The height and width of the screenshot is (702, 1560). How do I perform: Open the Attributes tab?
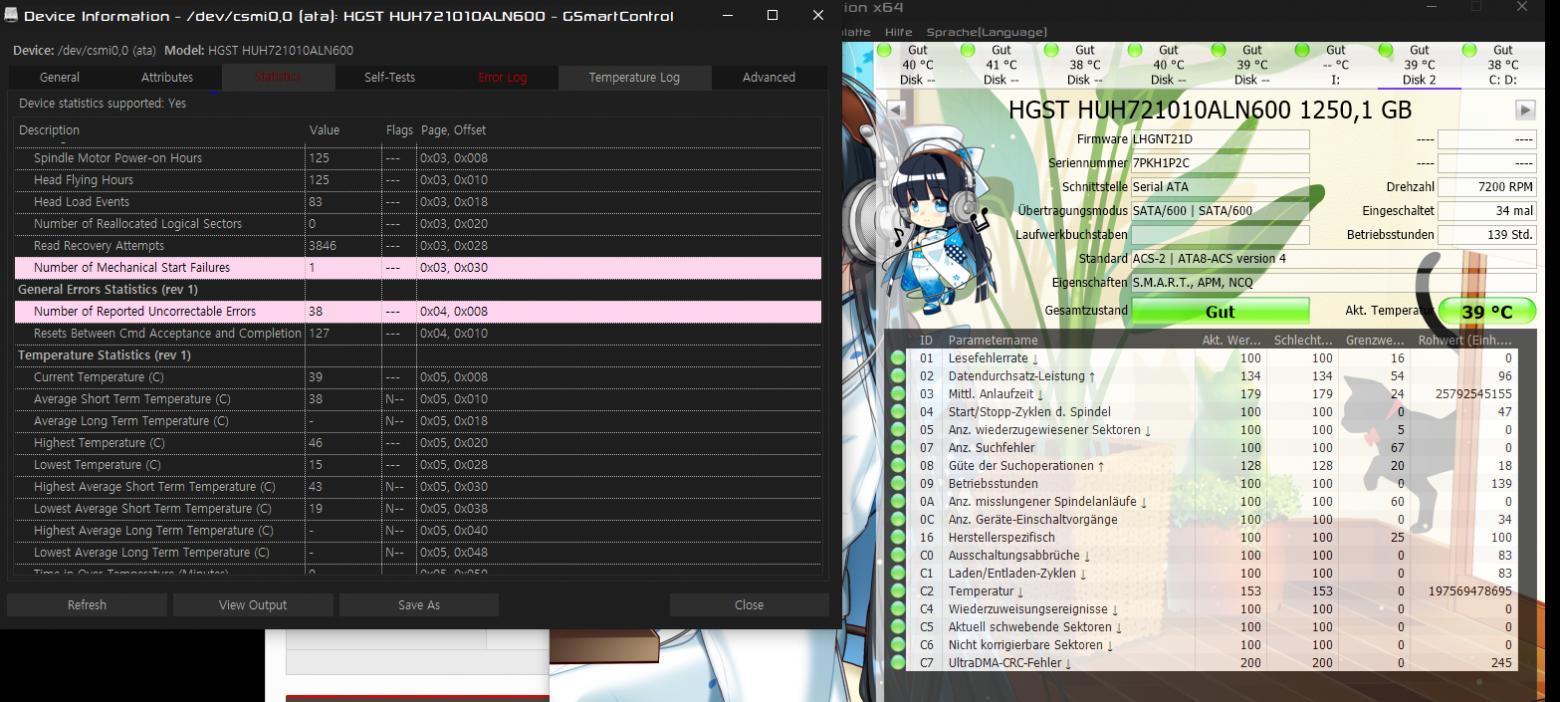pos(167,78)
